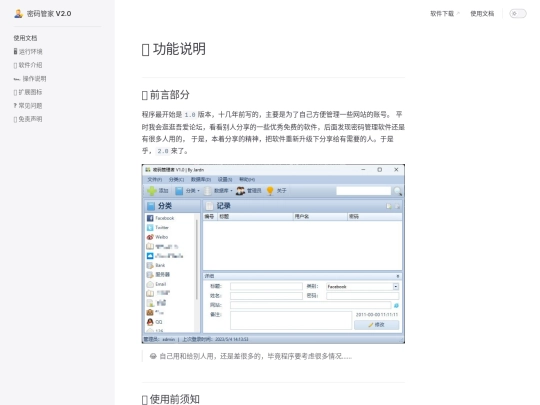Viewport: 540px width, 405px height.
Task: Select 操作说明 in the sidebar
Action: tap(30, 79)
